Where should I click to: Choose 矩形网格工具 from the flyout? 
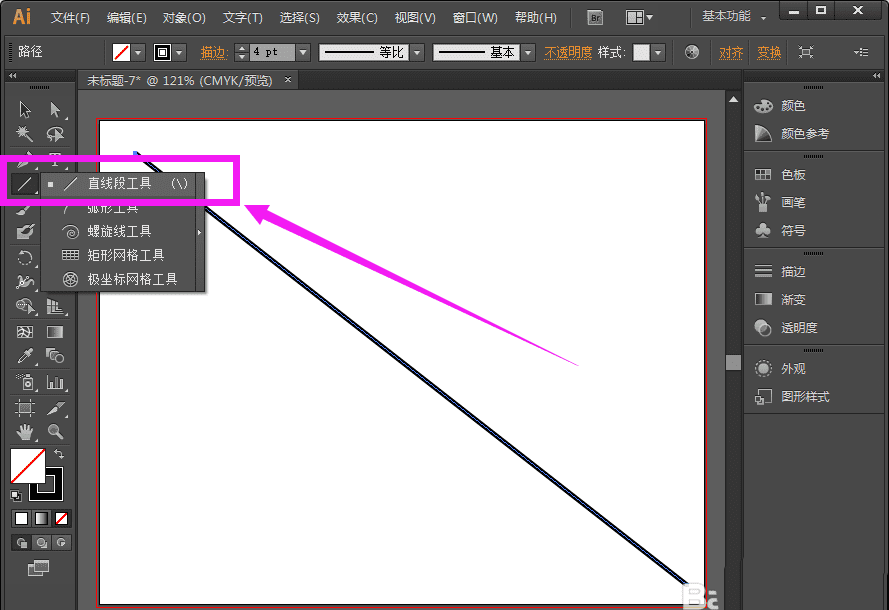[x=120, y=255]
